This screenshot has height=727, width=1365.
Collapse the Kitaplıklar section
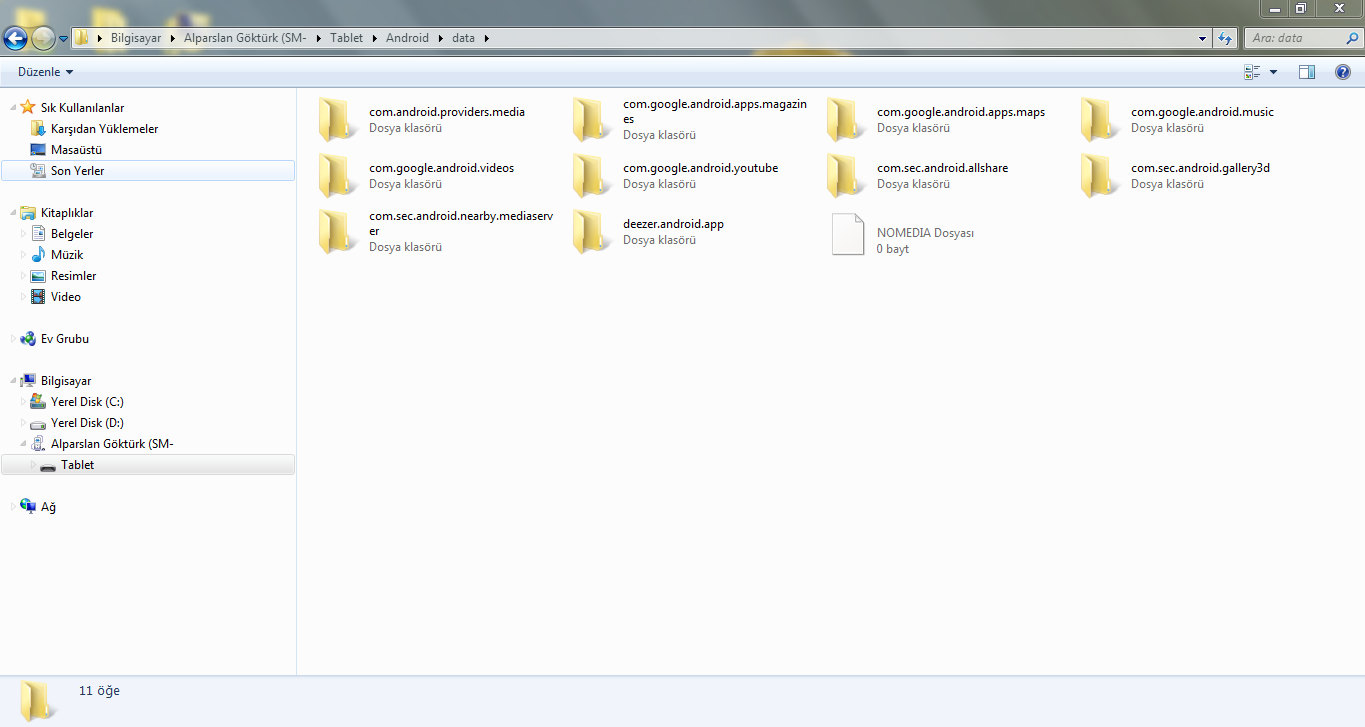pos(12,212)
